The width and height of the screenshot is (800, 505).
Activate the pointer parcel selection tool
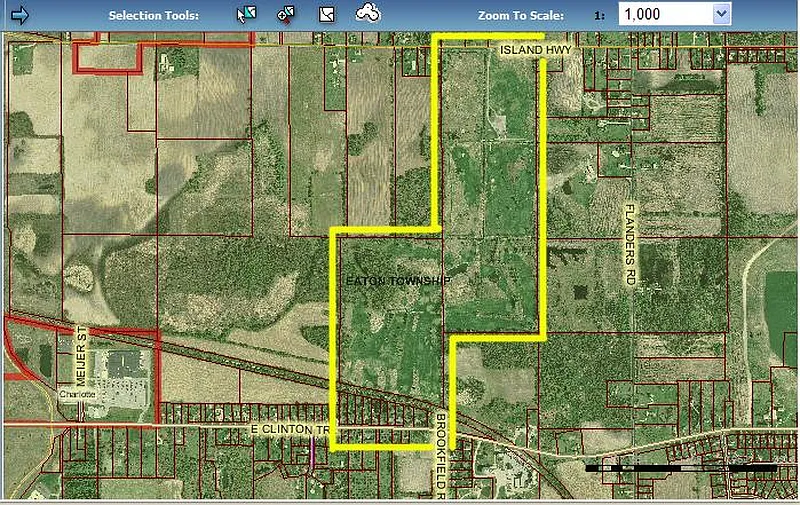[245, 14]
